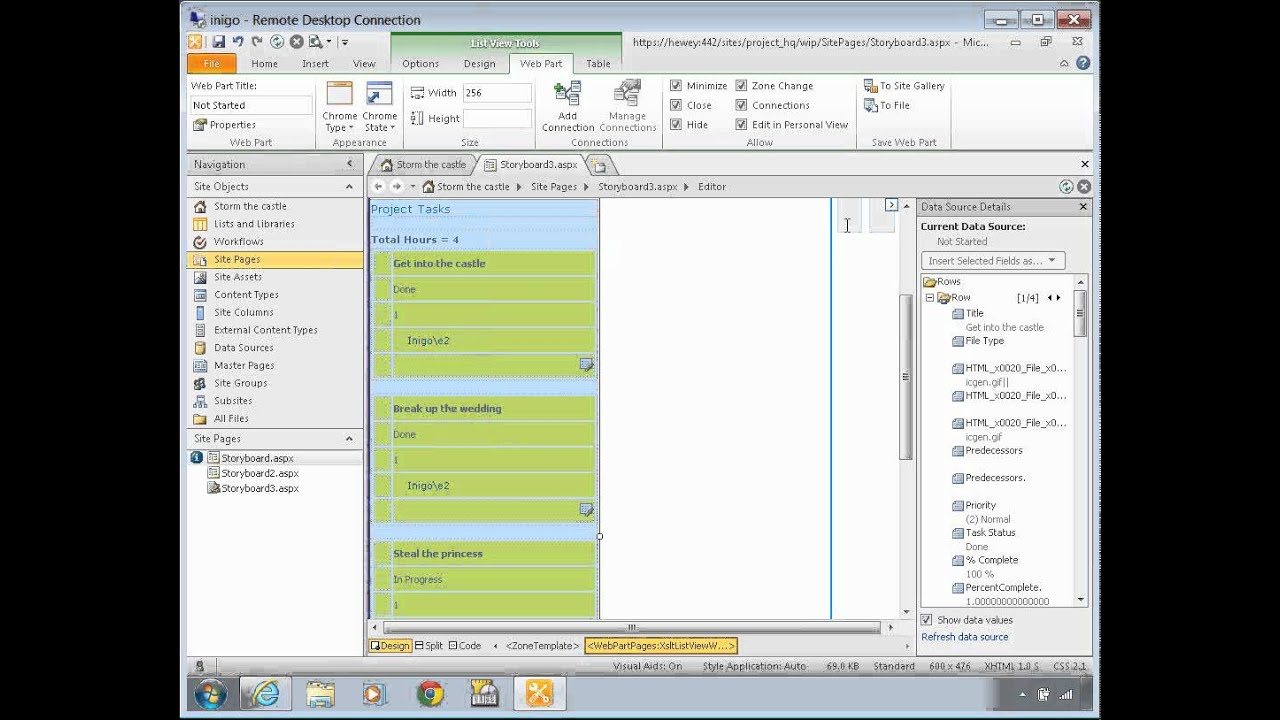Redo action in quick access toolbar
Viewport: 1280px width, 720px height.
257,42
